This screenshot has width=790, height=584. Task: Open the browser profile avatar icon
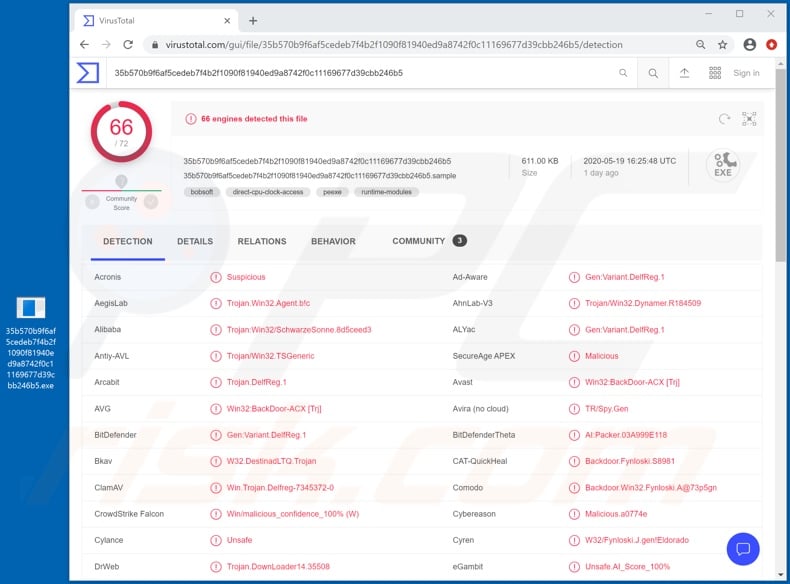pos(750,44)
